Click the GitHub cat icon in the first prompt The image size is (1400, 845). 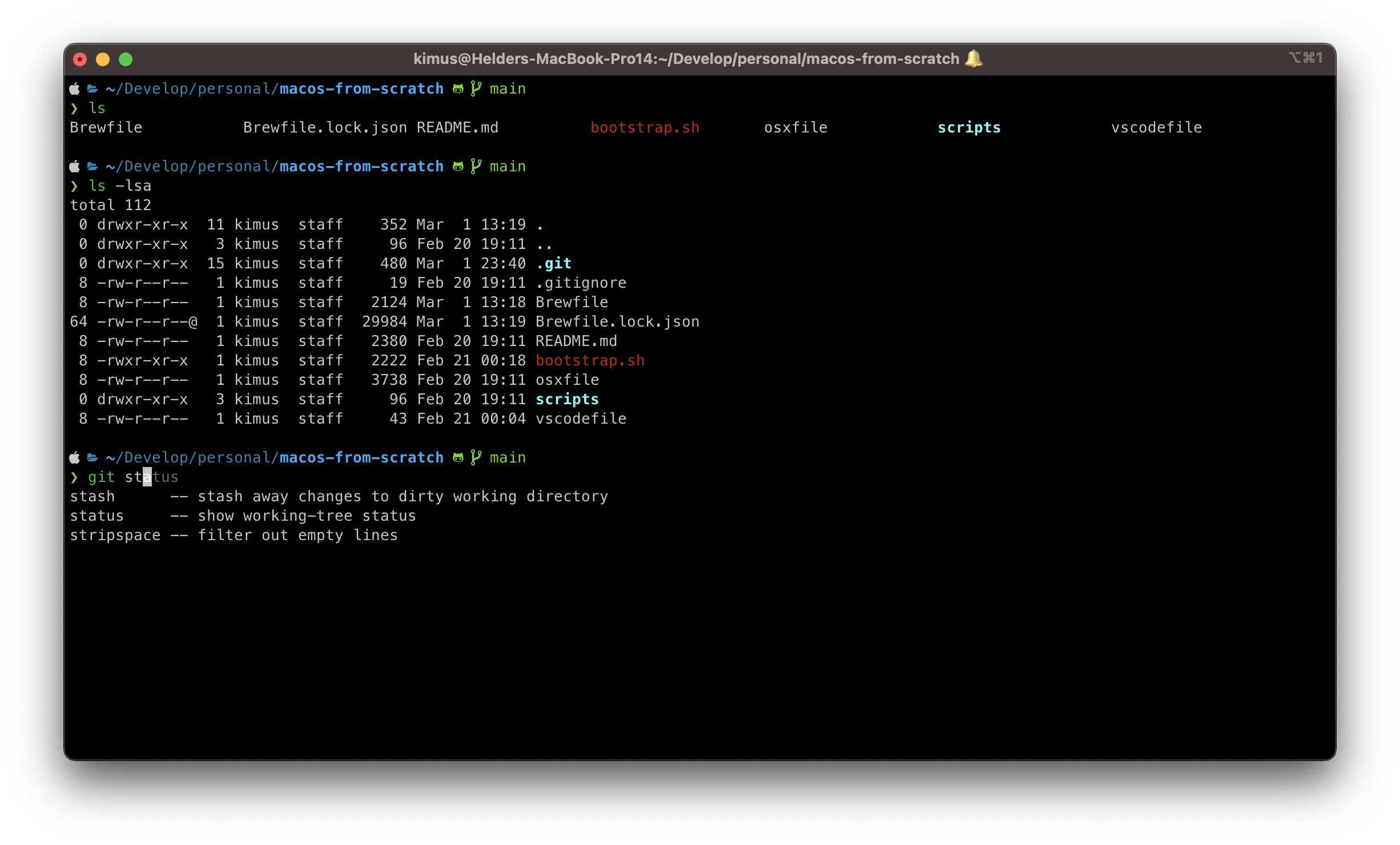458,88
